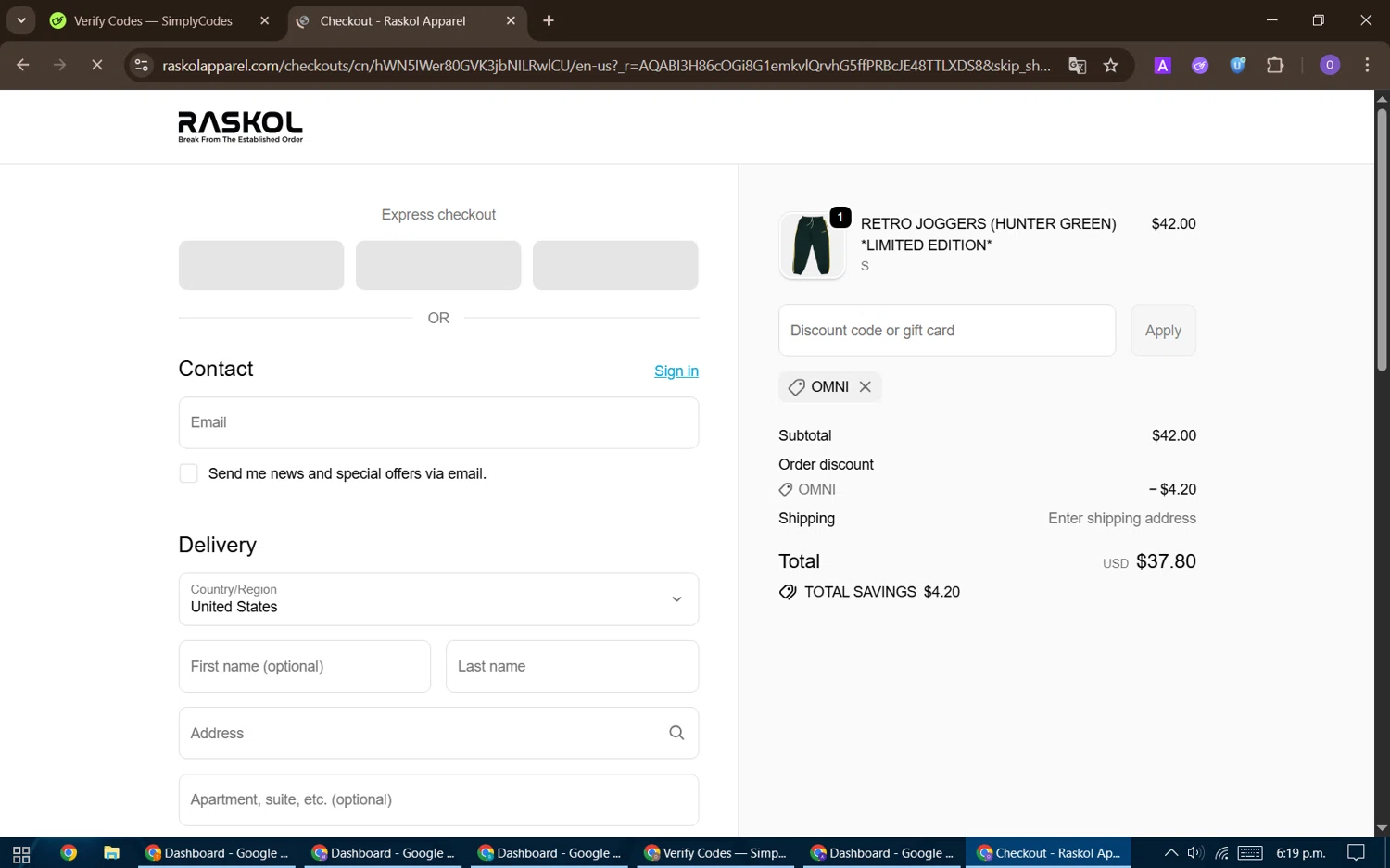
Task: Open the notification center icon
Action: click(1357, 853)
